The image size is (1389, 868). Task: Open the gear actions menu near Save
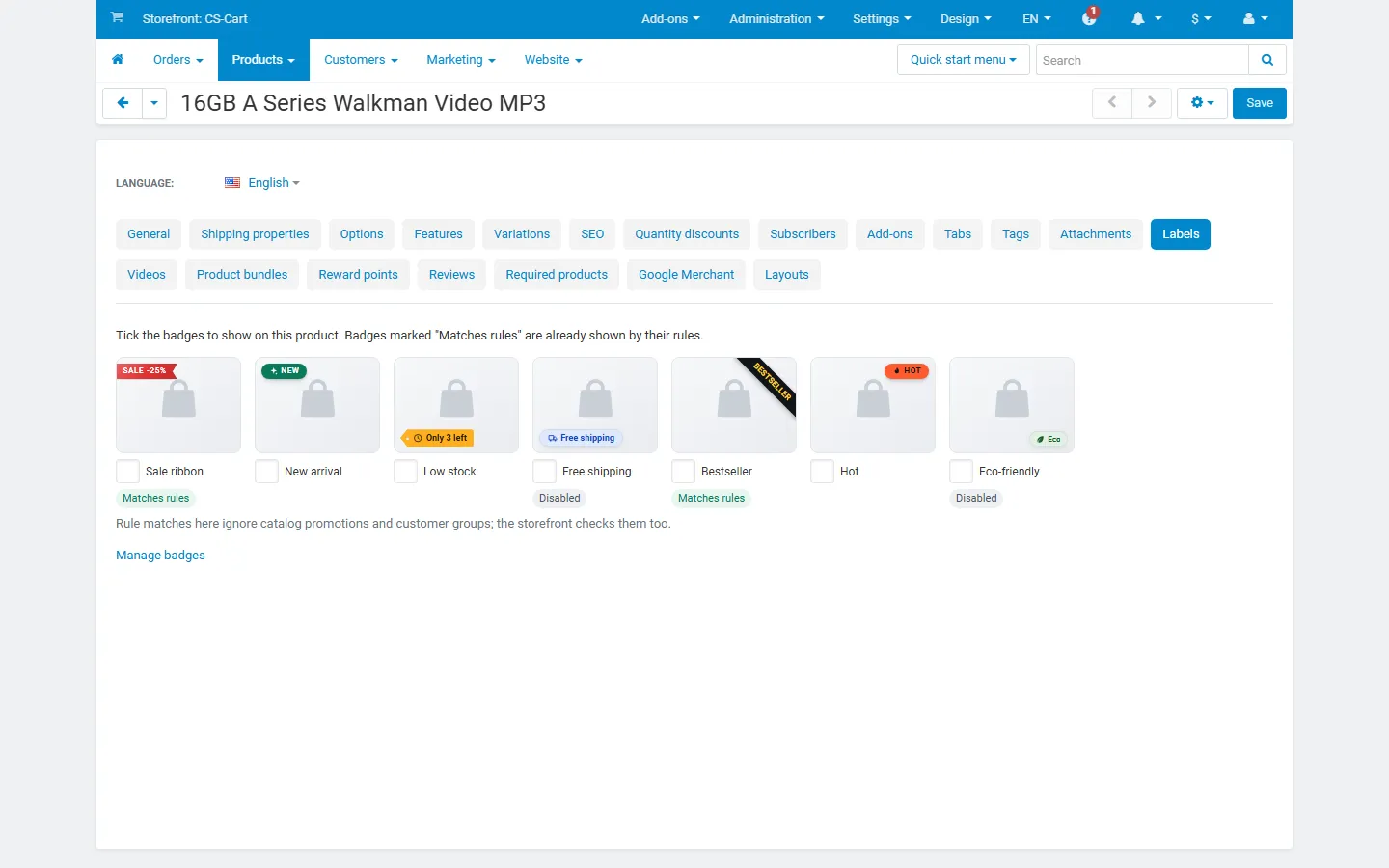(x=1202, y=103)
